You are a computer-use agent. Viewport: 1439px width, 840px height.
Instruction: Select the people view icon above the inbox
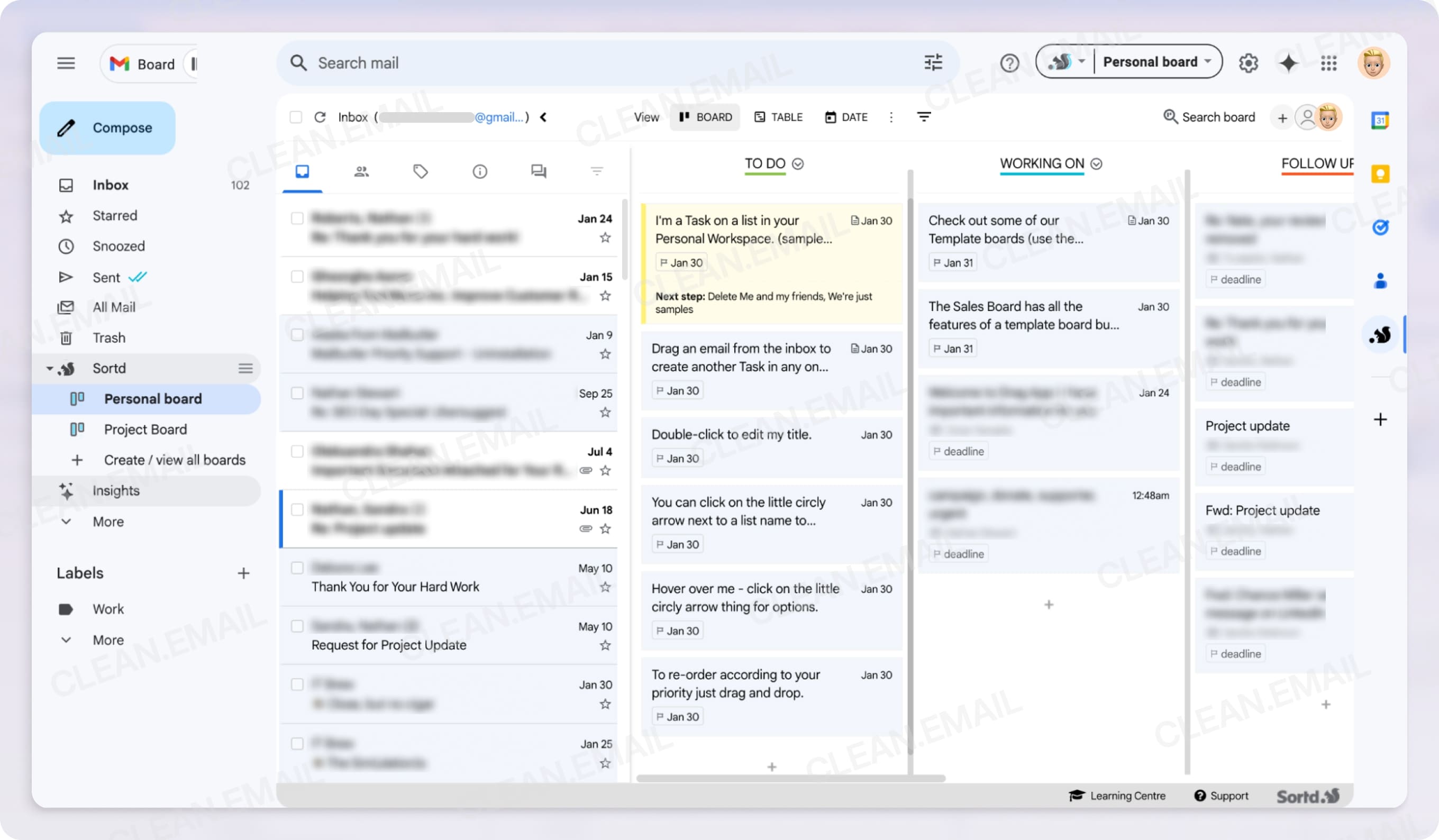(361, 171)
